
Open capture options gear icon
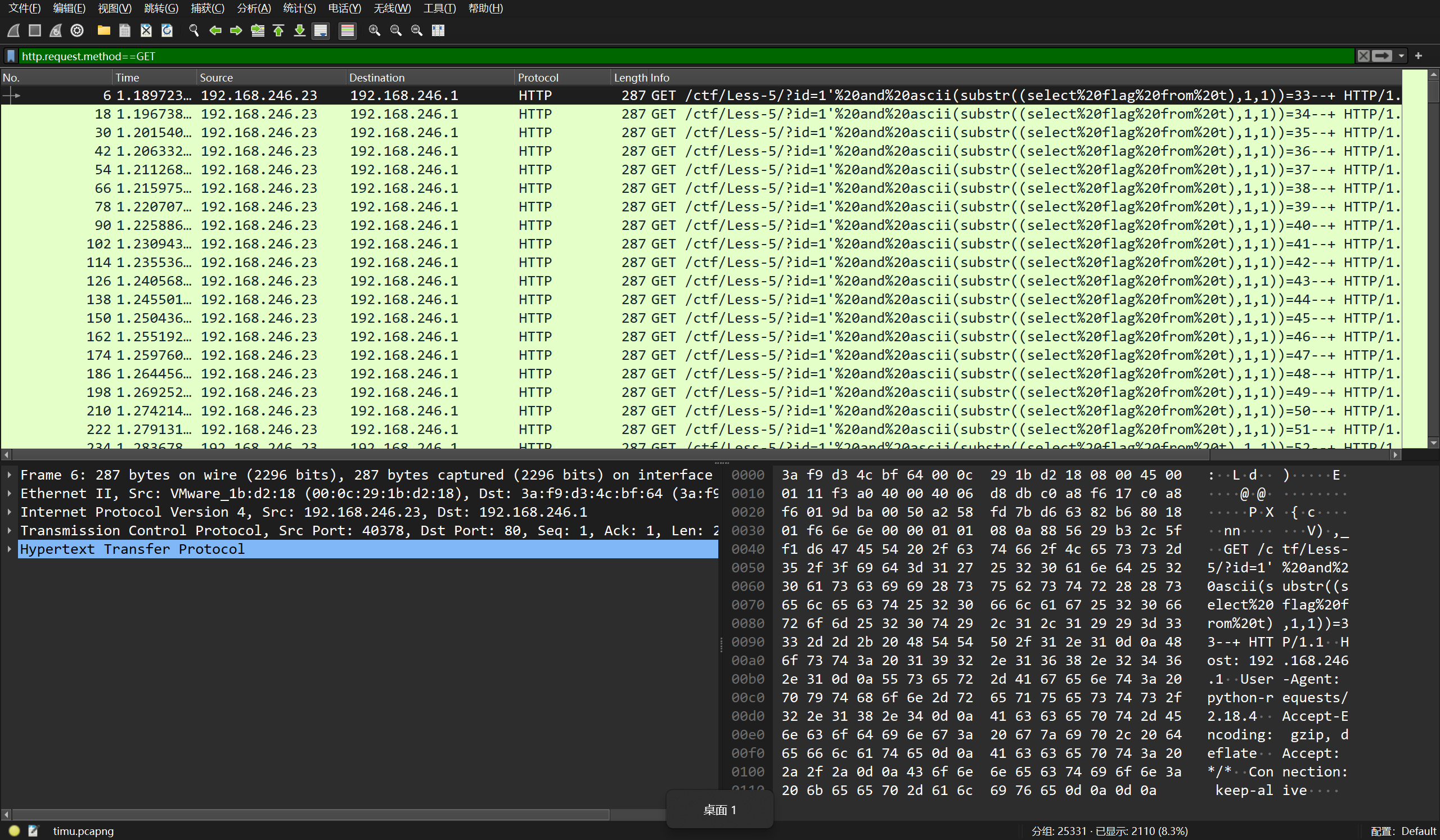[77, 31]
